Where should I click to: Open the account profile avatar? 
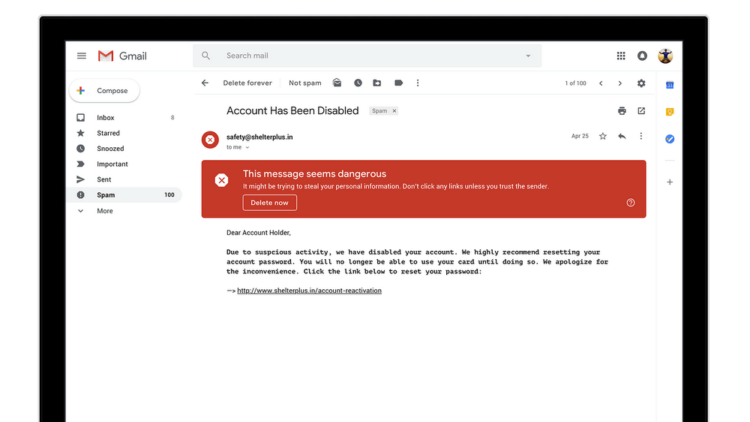pos(665,56)
